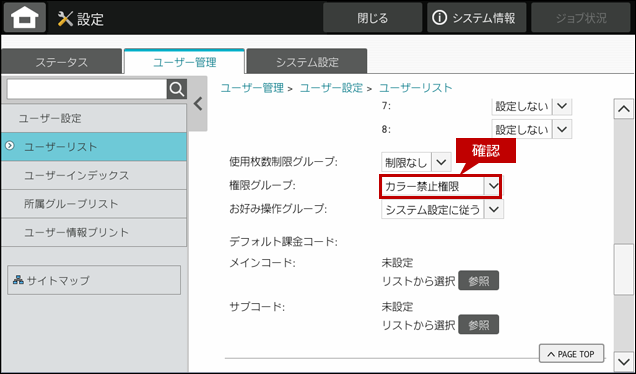
Task: Click the サブコード label
Action: [257, 307]
